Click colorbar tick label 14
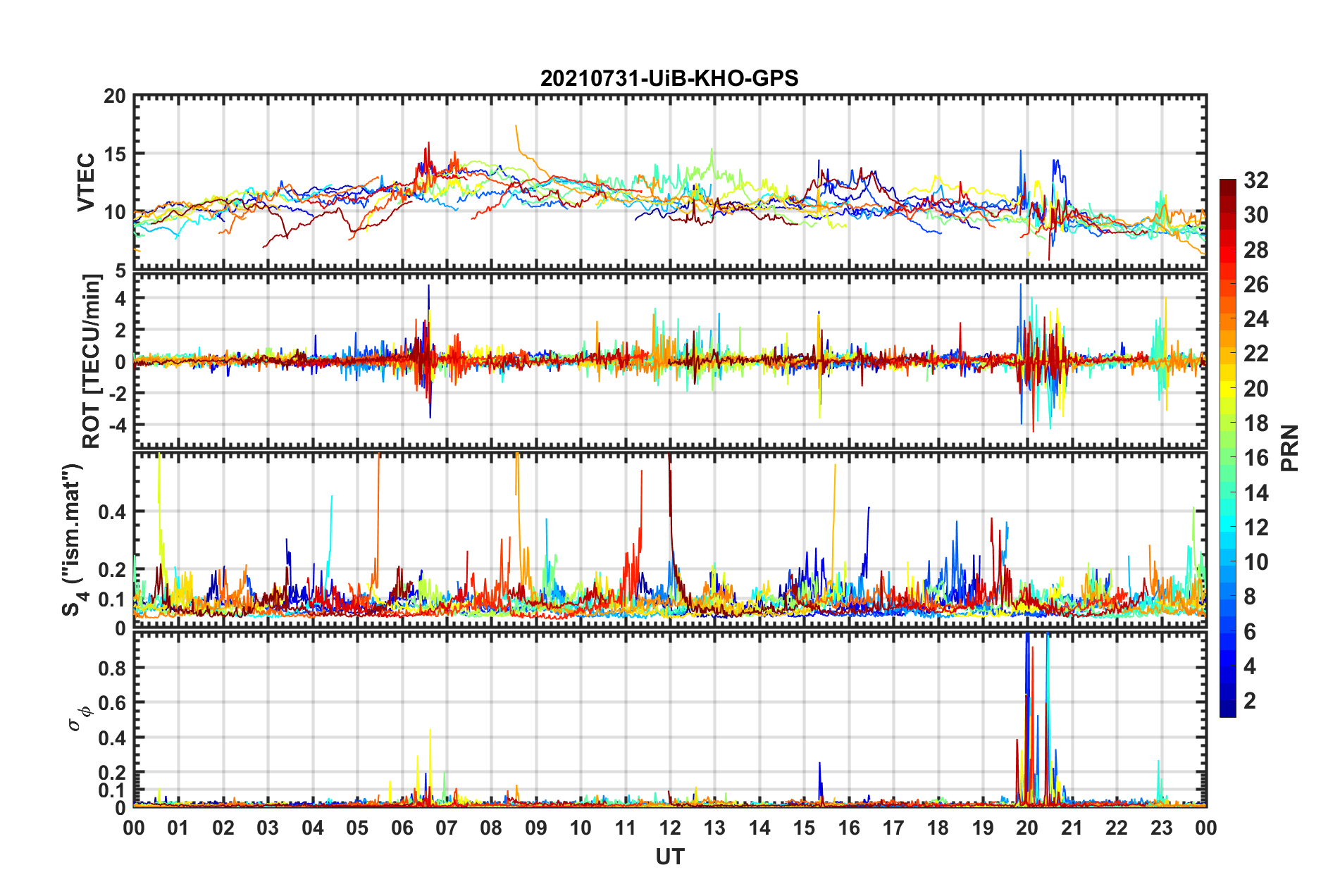This screenshot has width=1340, height=896. pos(1256,493)
